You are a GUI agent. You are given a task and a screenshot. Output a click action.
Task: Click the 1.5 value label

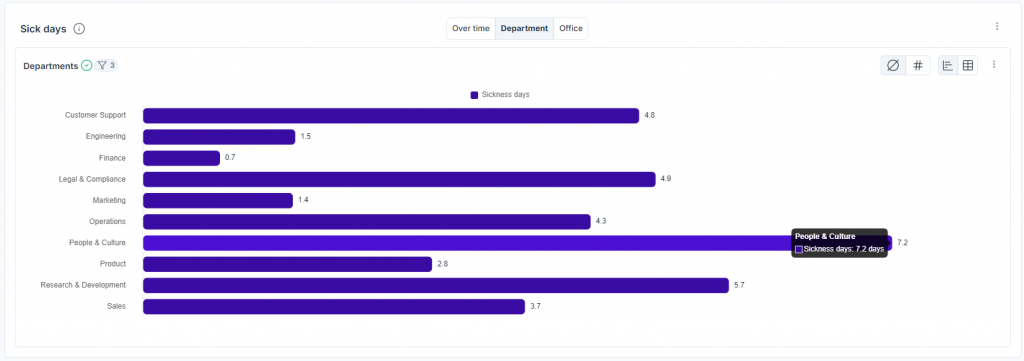pyautogui.click(x=306, y=137)
